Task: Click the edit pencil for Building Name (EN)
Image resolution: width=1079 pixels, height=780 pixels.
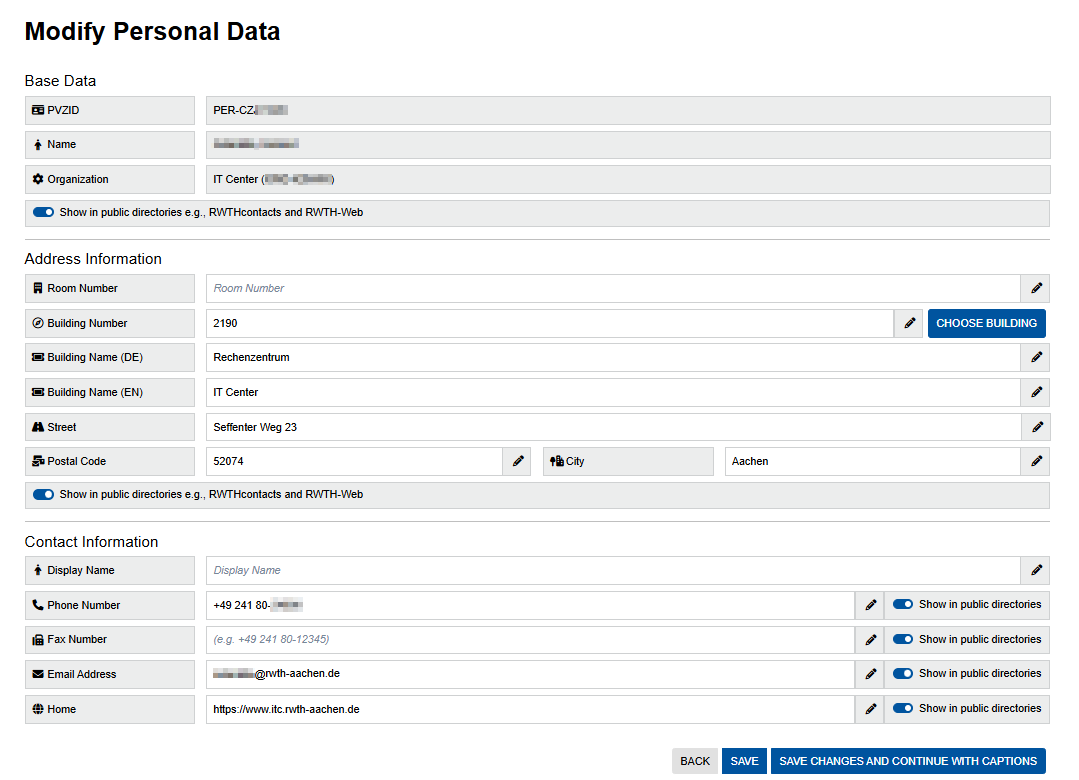Action: click(1035, 392)
